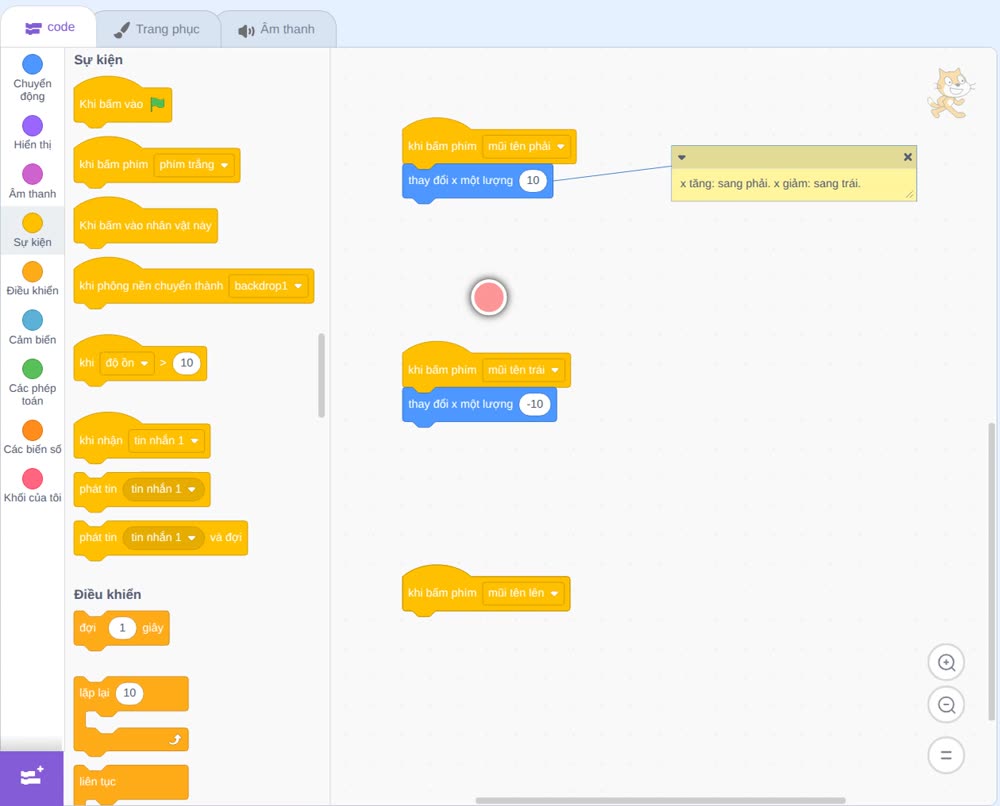Open tin nhắn 1 dropdown in phát tin và đợi block

click(163, 538)
